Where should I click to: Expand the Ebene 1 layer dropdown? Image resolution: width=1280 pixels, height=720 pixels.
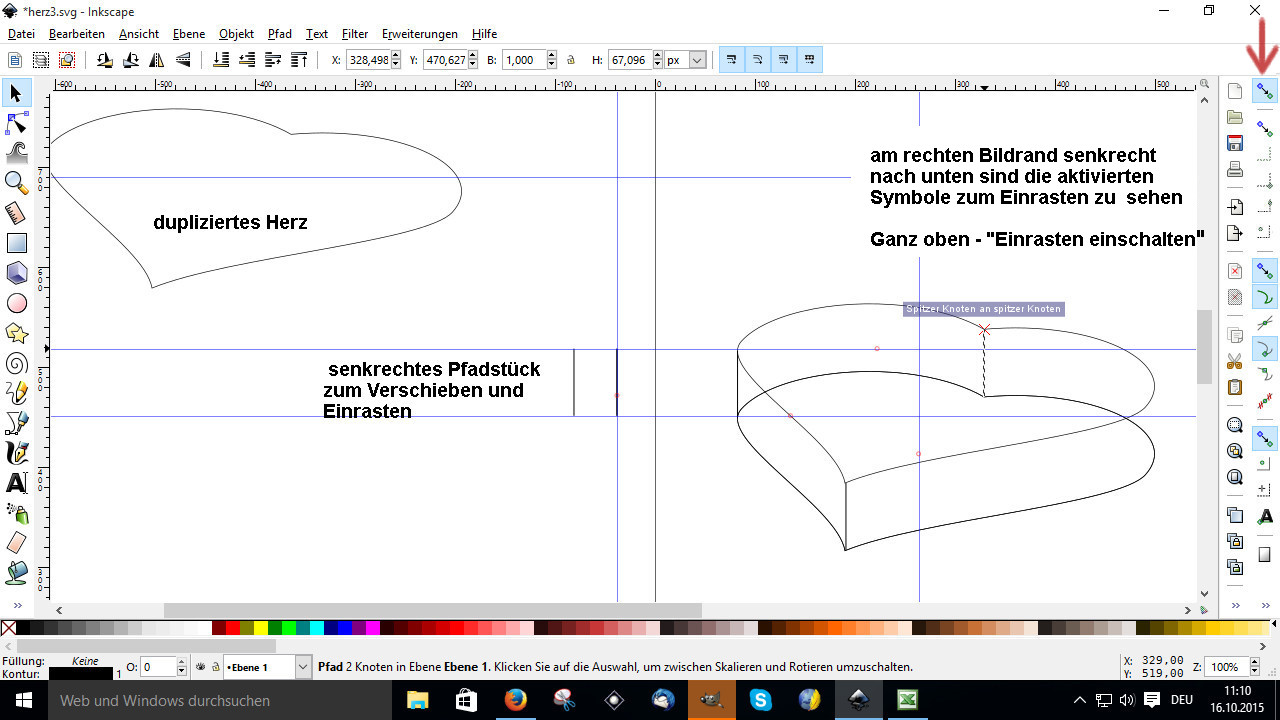pyautogui.click(x=303, y=667)
